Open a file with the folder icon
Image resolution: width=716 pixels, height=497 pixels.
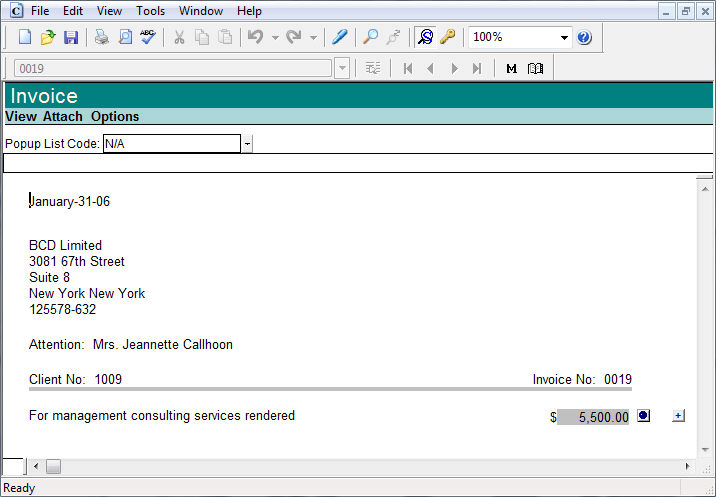(47, 37)
